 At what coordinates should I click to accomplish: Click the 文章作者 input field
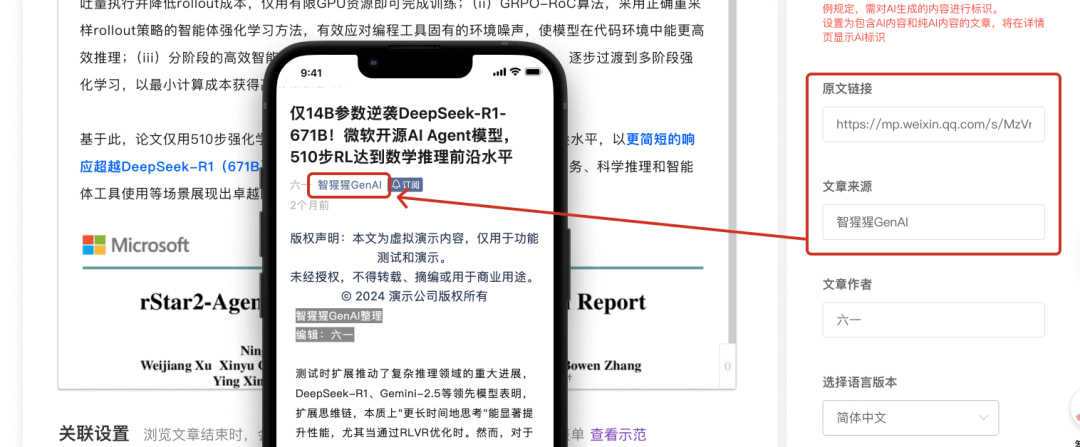(933, 320)
